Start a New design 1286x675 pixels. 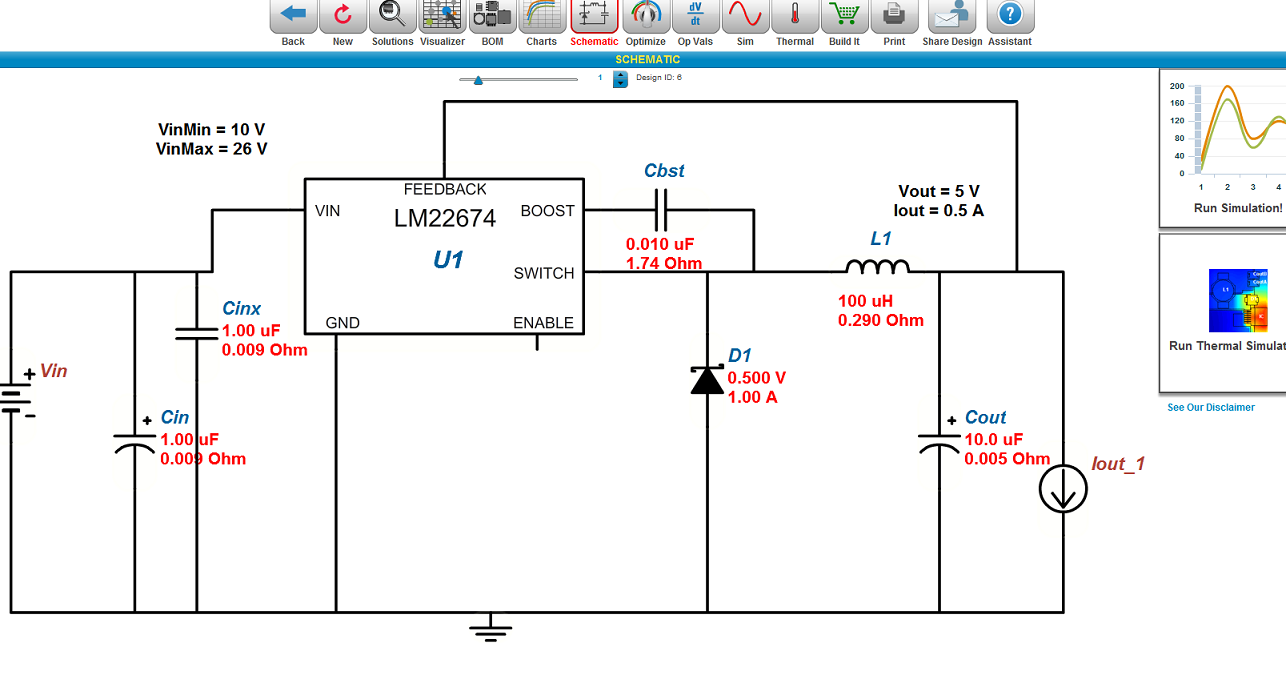click(343, 17)
